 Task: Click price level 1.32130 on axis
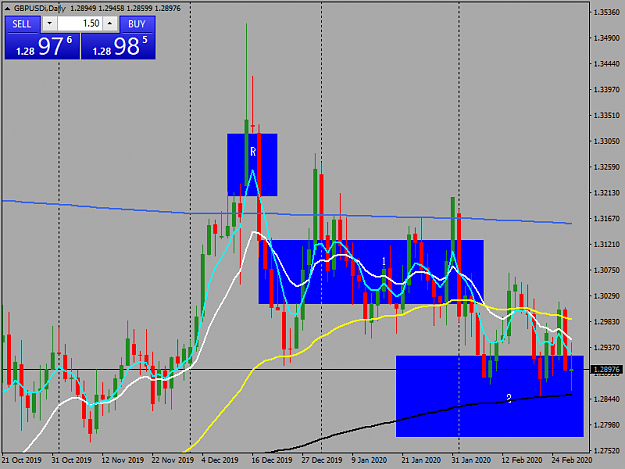[607, 193]
